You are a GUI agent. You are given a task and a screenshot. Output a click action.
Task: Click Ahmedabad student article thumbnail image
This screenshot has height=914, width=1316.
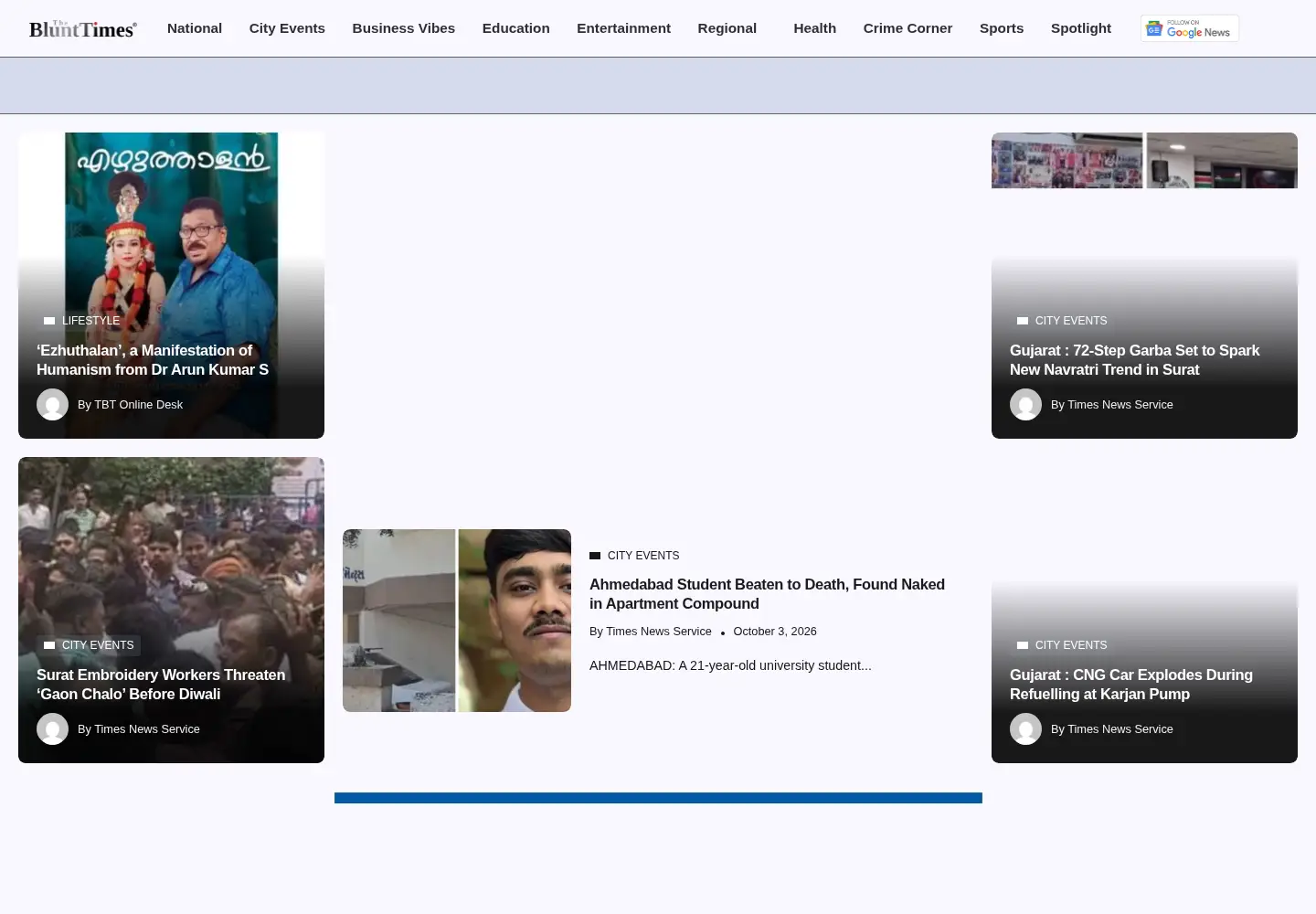click(x=457, y=621)
